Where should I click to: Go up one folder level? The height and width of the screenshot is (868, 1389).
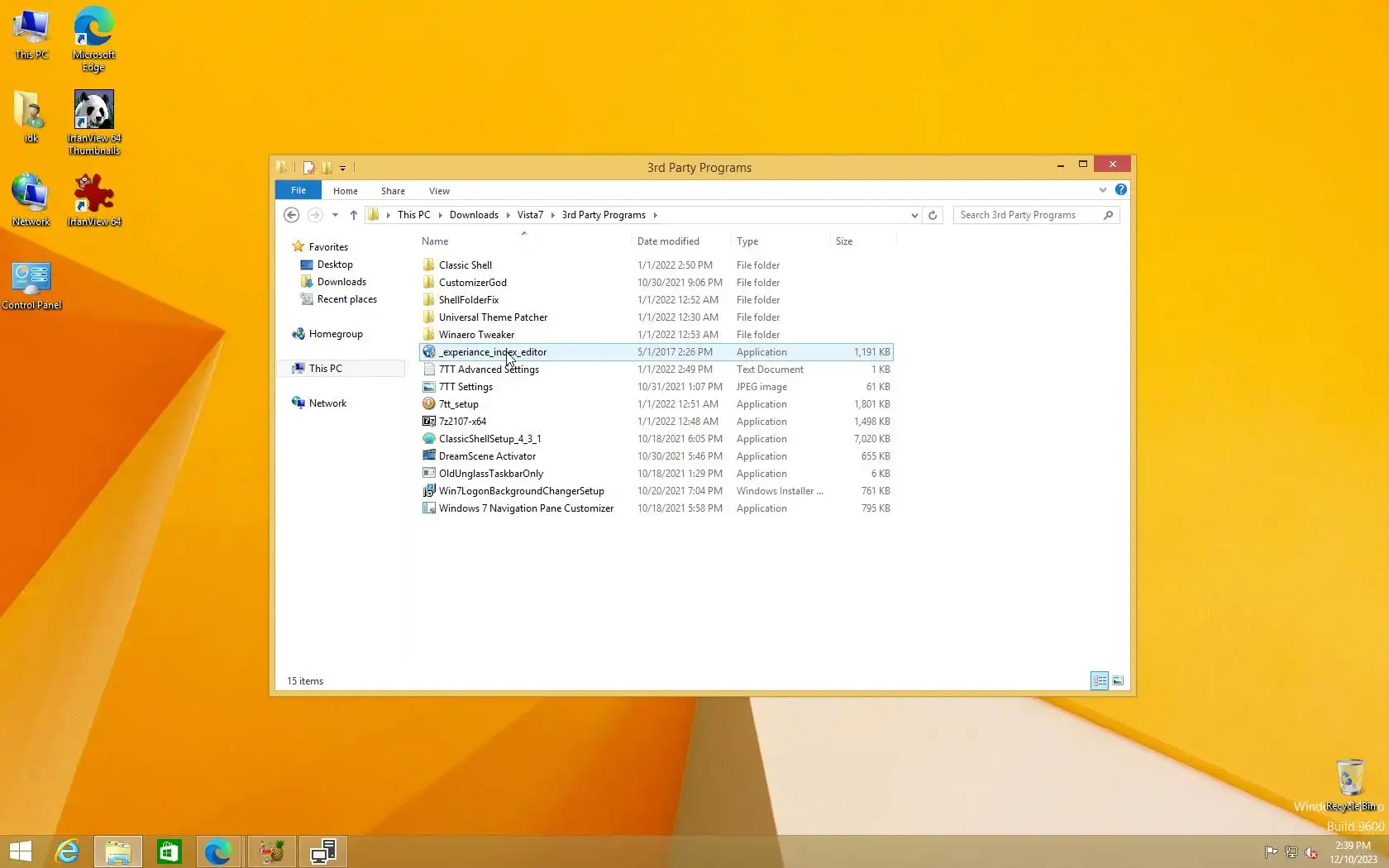[x=354, y=215]
